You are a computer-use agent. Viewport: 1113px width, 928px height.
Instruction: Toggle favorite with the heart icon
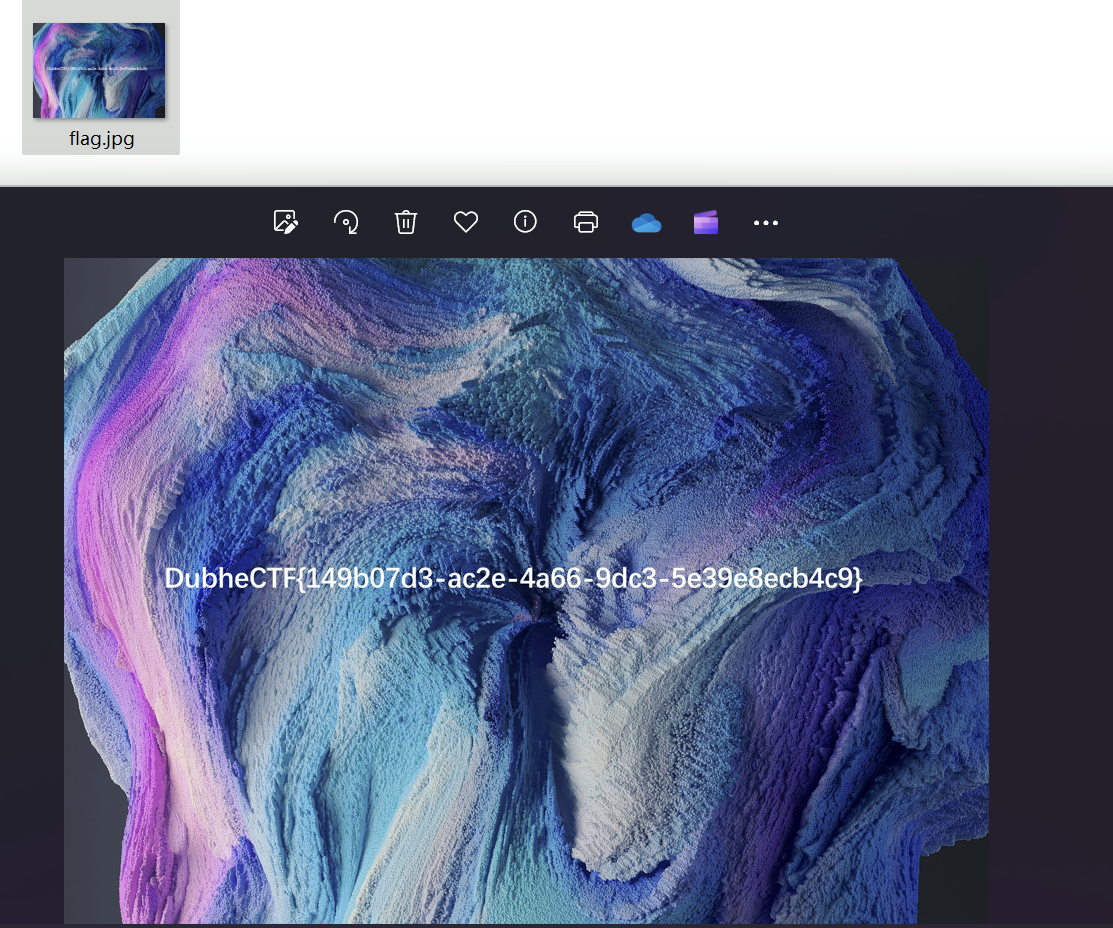(x=465, y=222)
